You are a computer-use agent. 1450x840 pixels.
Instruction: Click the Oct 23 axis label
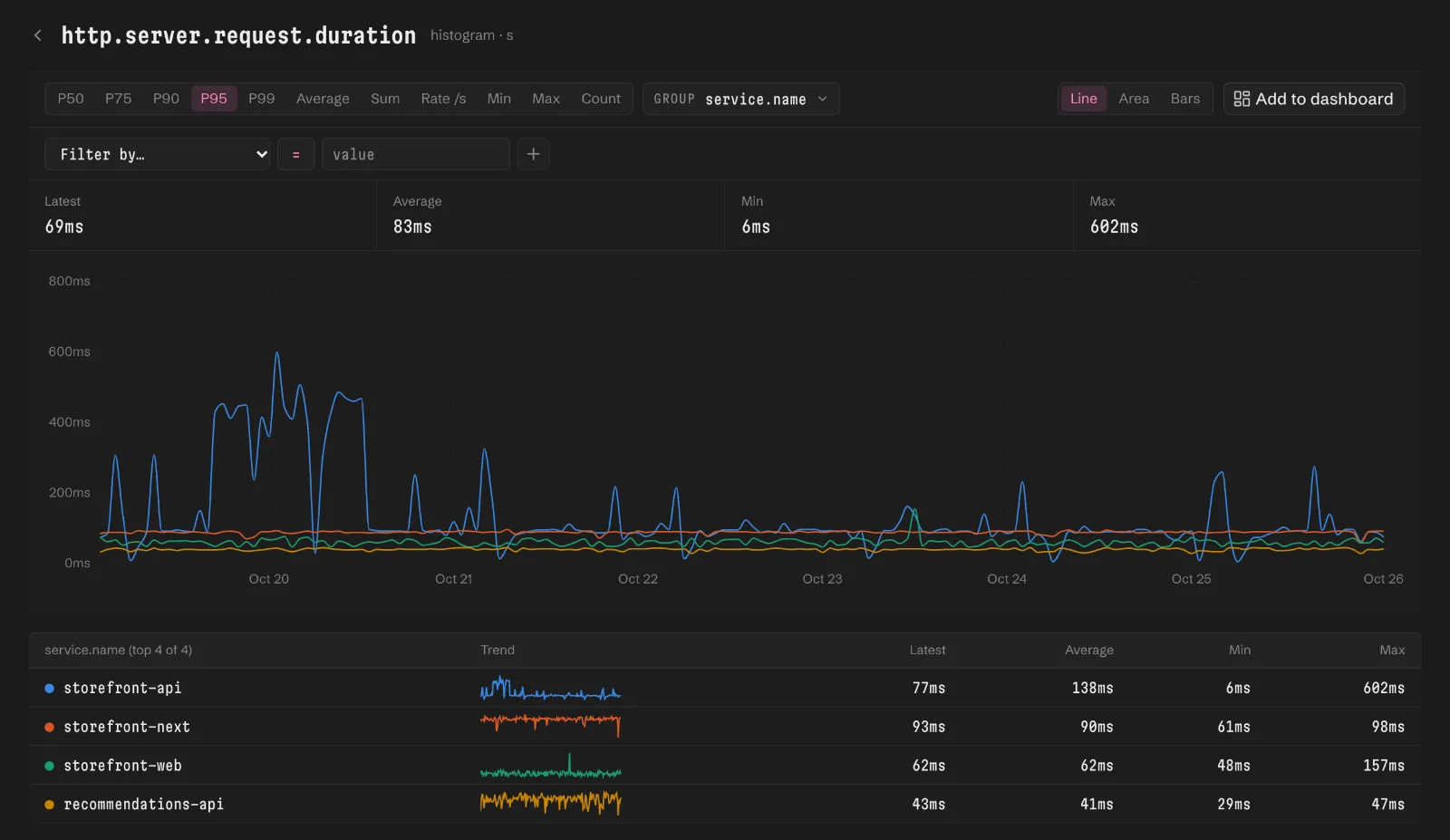[822, 579]
